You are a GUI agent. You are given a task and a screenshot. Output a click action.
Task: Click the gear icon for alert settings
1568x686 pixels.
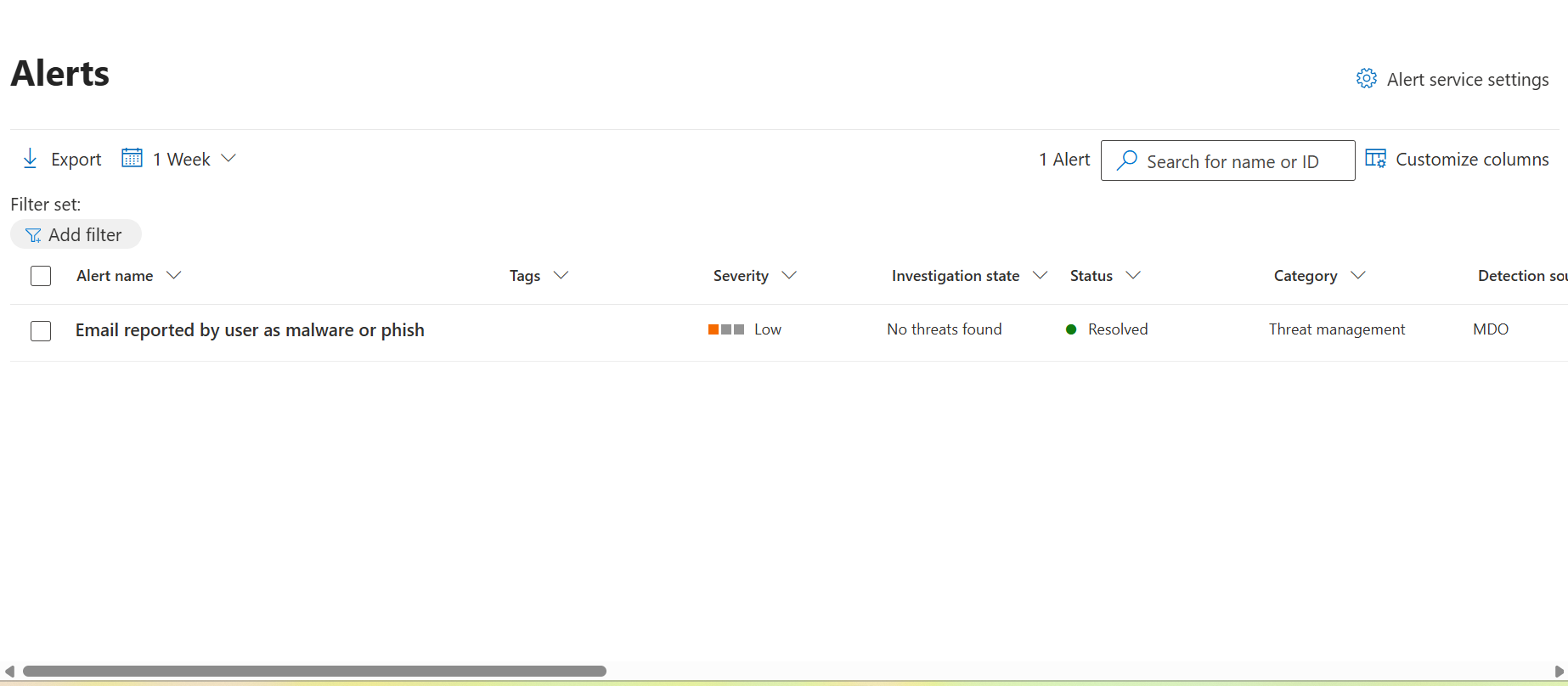tap(1366, 79)
